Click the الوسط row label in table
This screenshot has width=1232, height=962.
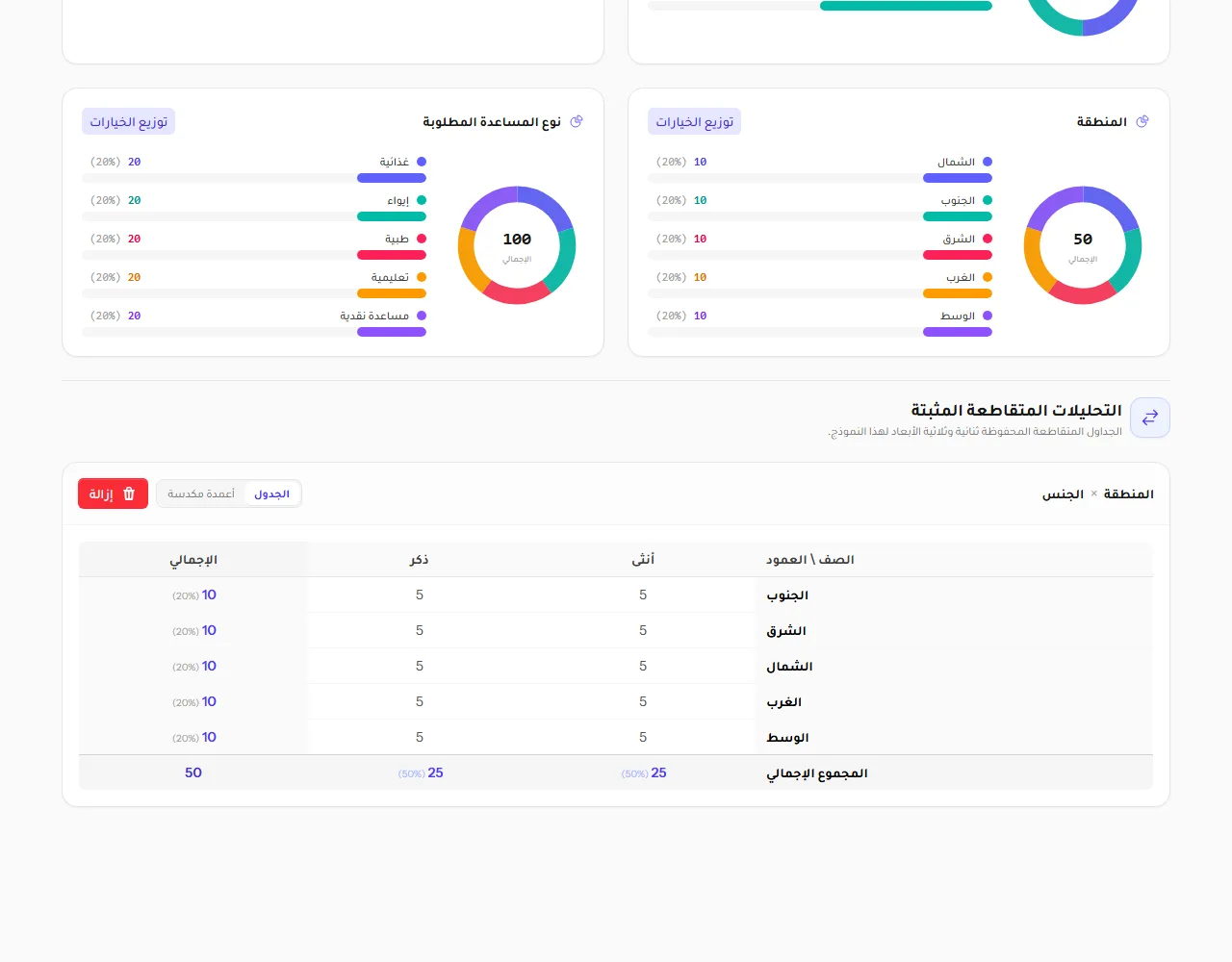[787, 737]
